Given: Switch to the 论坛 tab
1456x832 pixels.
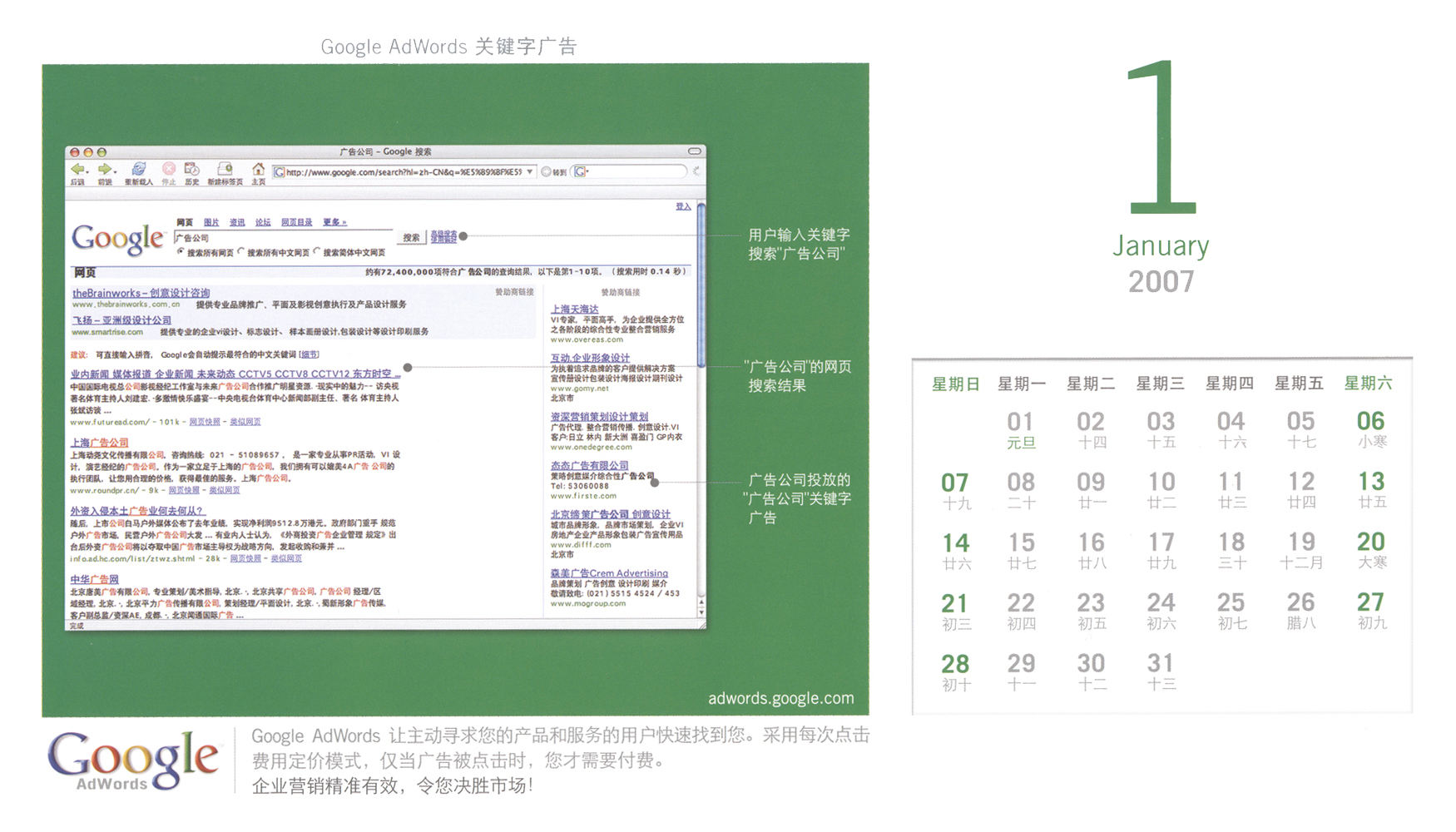Looking at the screenshot, I should click(x=263, y=222).
